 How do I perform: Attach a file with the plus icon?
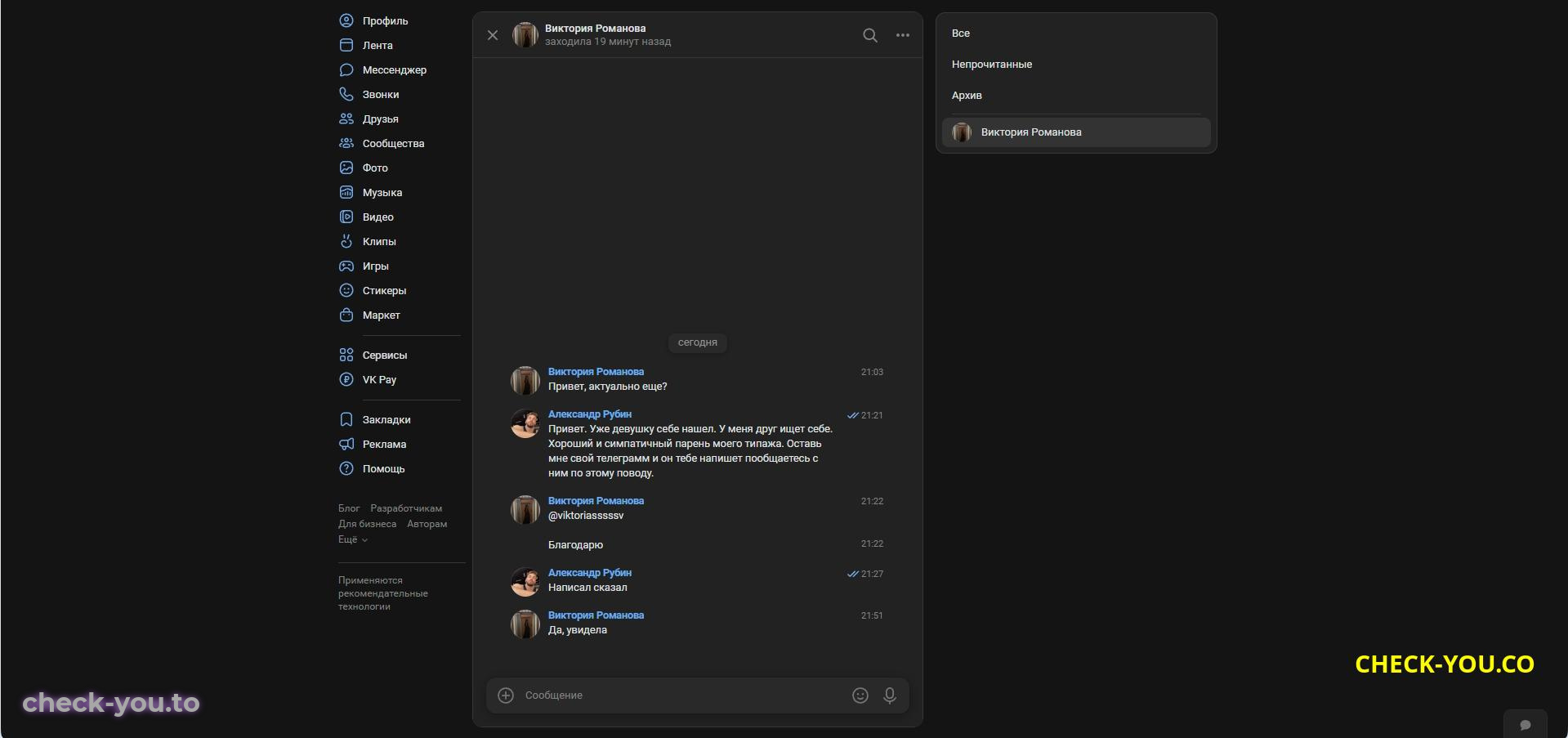[506, 695]
